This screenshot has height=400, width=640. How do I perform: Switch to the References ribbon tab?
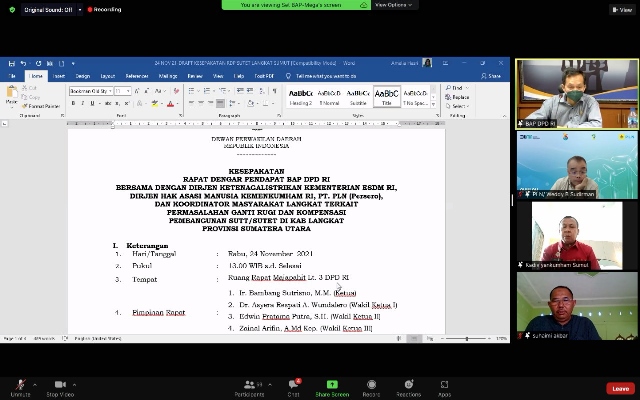(x=135, y=76)
